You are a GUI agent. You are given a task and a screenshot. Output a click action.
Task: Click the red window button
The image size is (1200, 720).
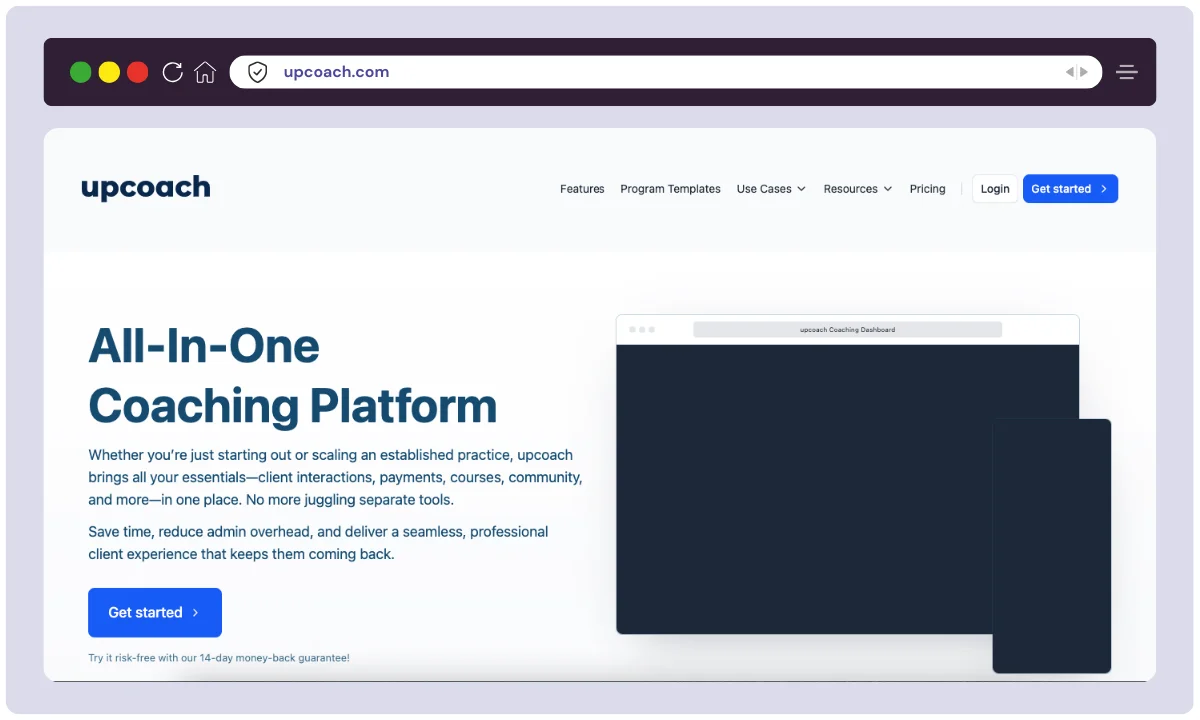(138, 72)
